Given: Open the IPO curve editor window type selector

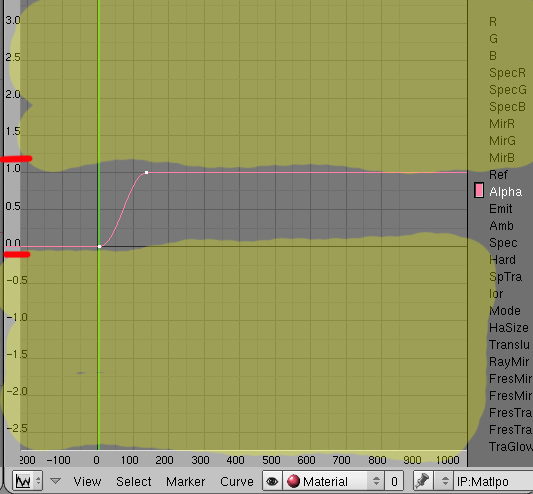Looking at the screenshot, I should coord(27,481).
